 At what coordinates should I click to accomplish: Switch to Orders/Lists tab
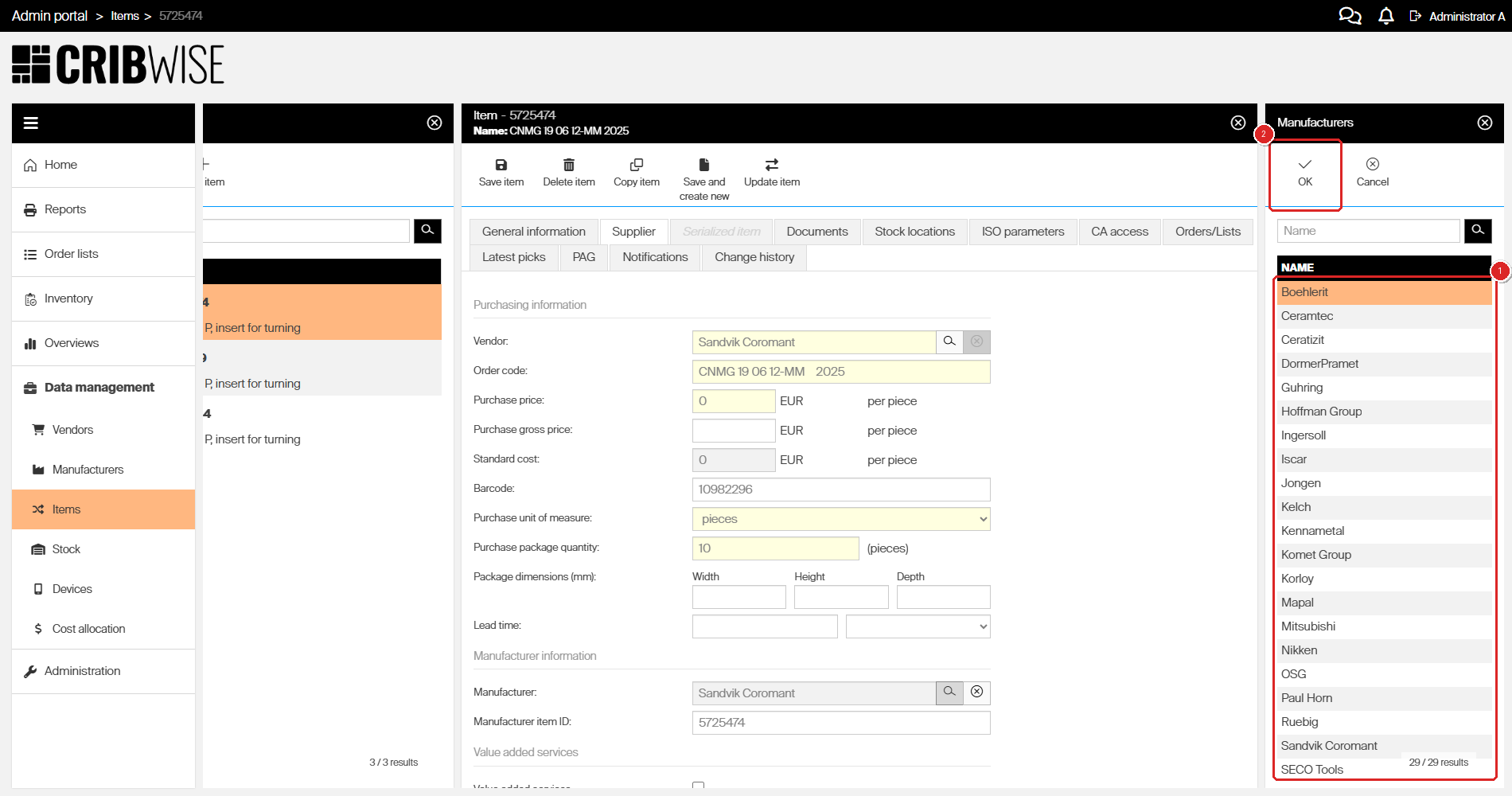point(1208,232)
